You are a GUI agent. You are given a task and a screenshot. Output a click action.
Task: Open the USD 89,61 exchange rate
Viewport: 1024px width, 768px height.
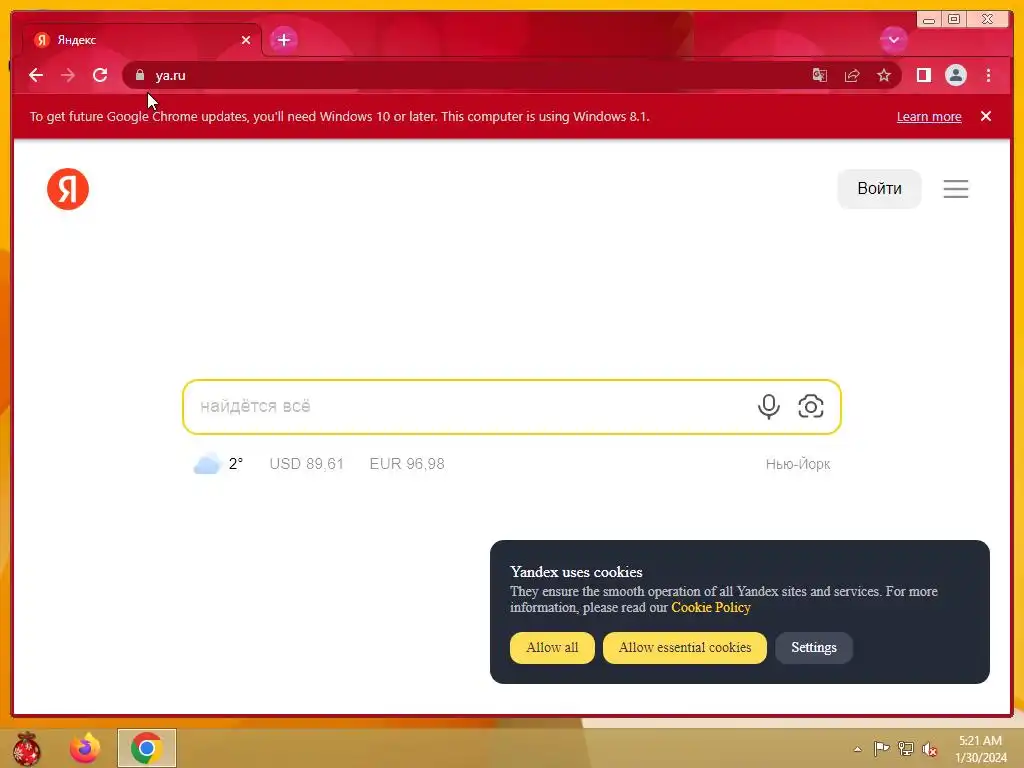(306, 464)
